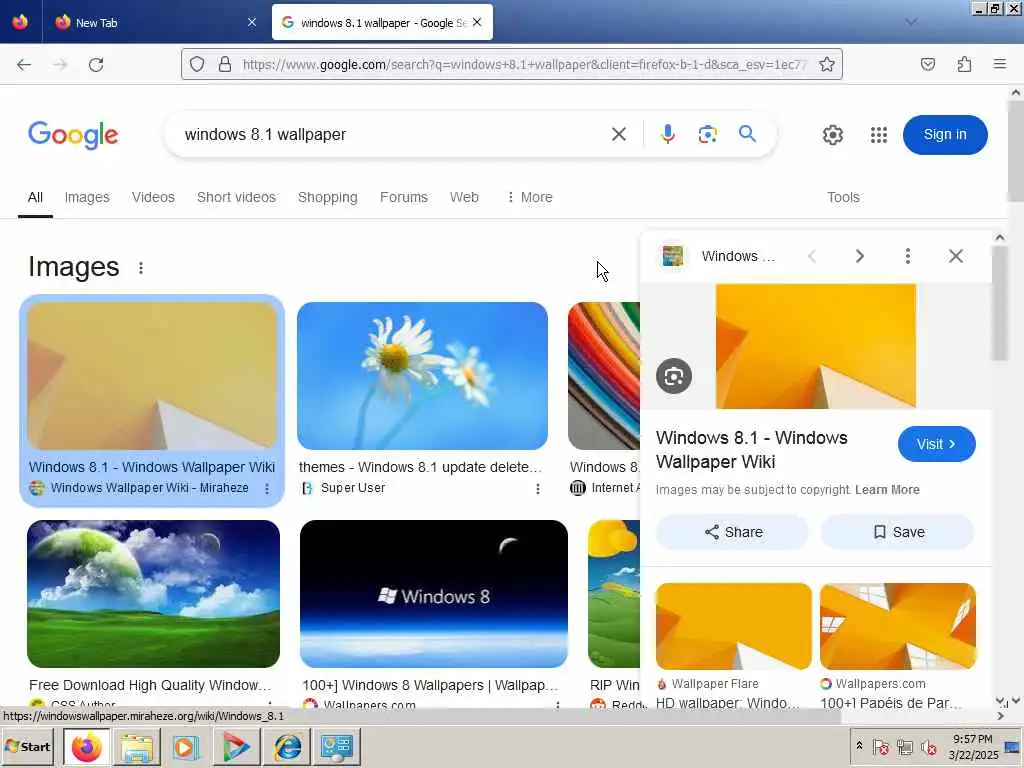
Task: Submit search with magnifier icon
Action: (x=748, y=134)
